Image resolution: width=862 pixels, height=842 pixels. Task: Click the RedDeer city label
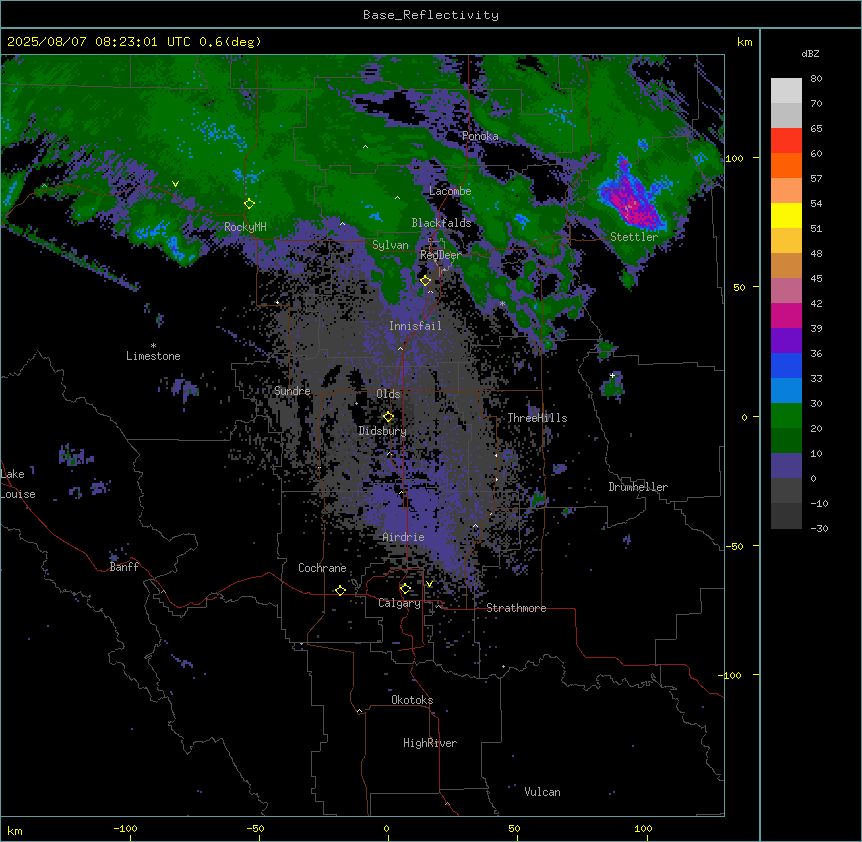[440, 255]
